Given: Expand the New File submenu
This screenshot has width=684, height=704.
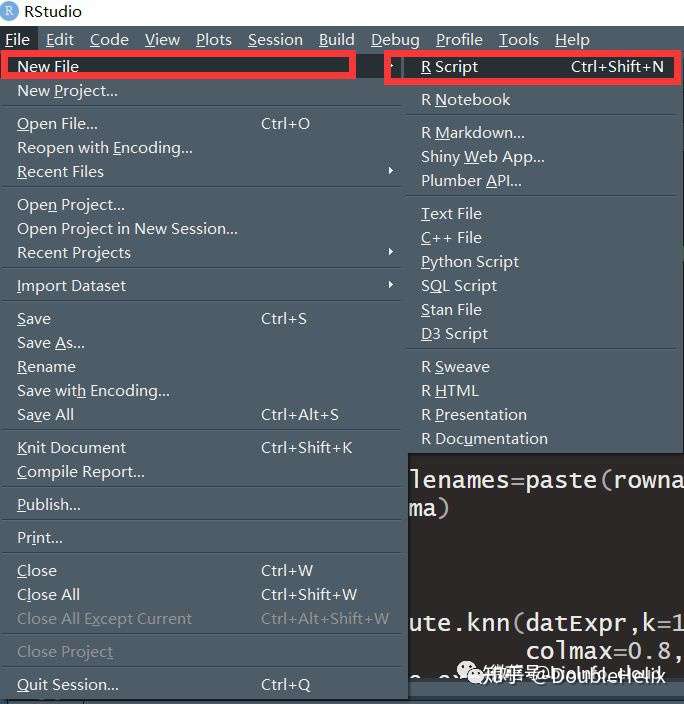Looking at the screenshot, I should coord(202,66).
